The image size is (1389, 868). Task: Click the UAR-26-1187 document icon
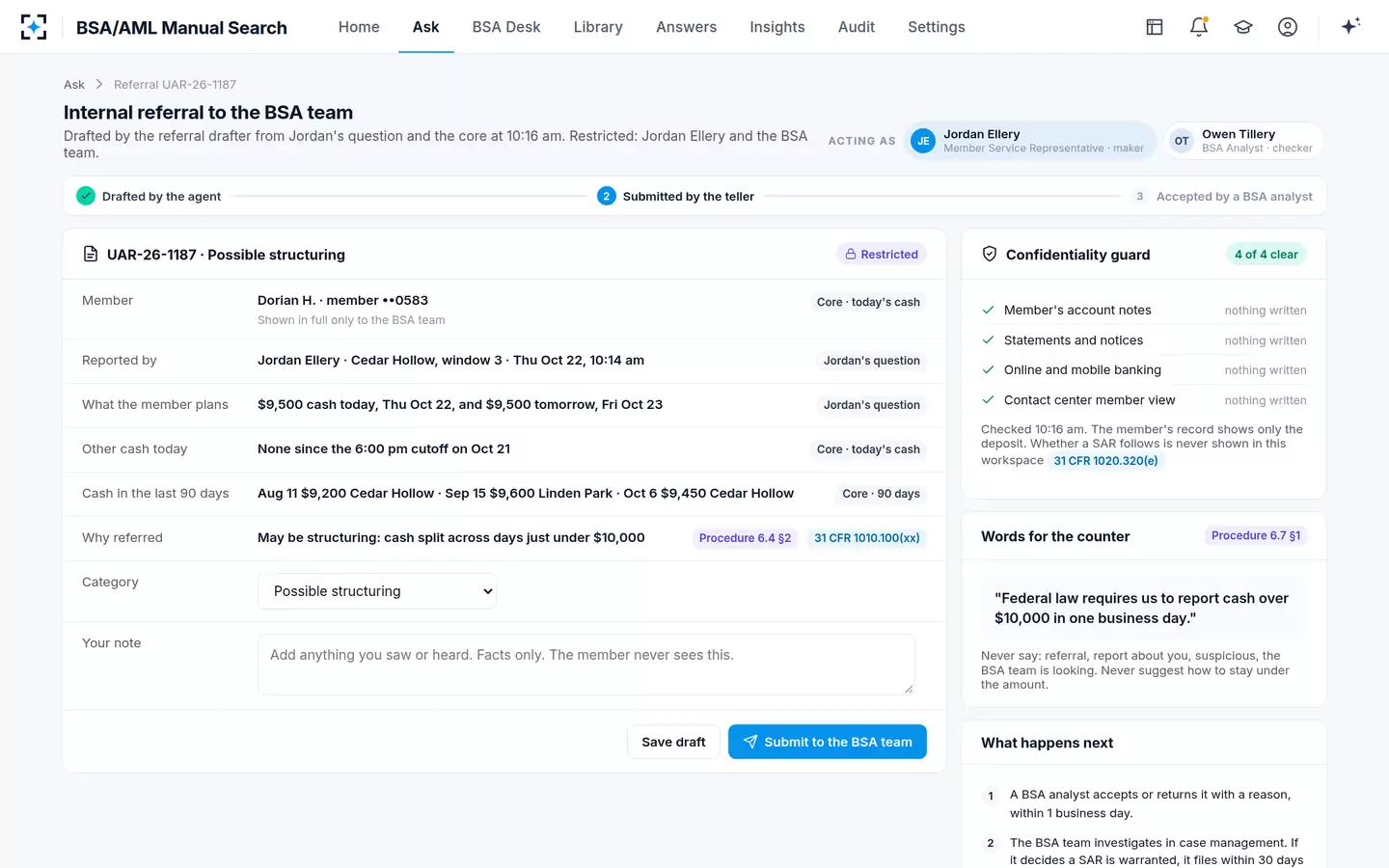point(91,254)
